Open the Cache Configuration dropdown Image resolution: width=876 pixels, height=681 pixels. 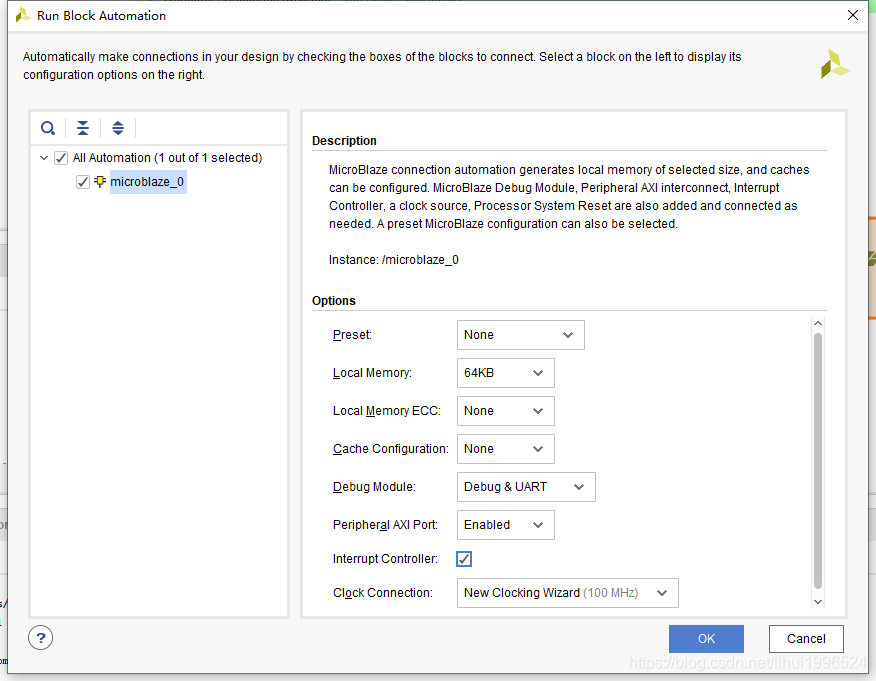(506, 449)
